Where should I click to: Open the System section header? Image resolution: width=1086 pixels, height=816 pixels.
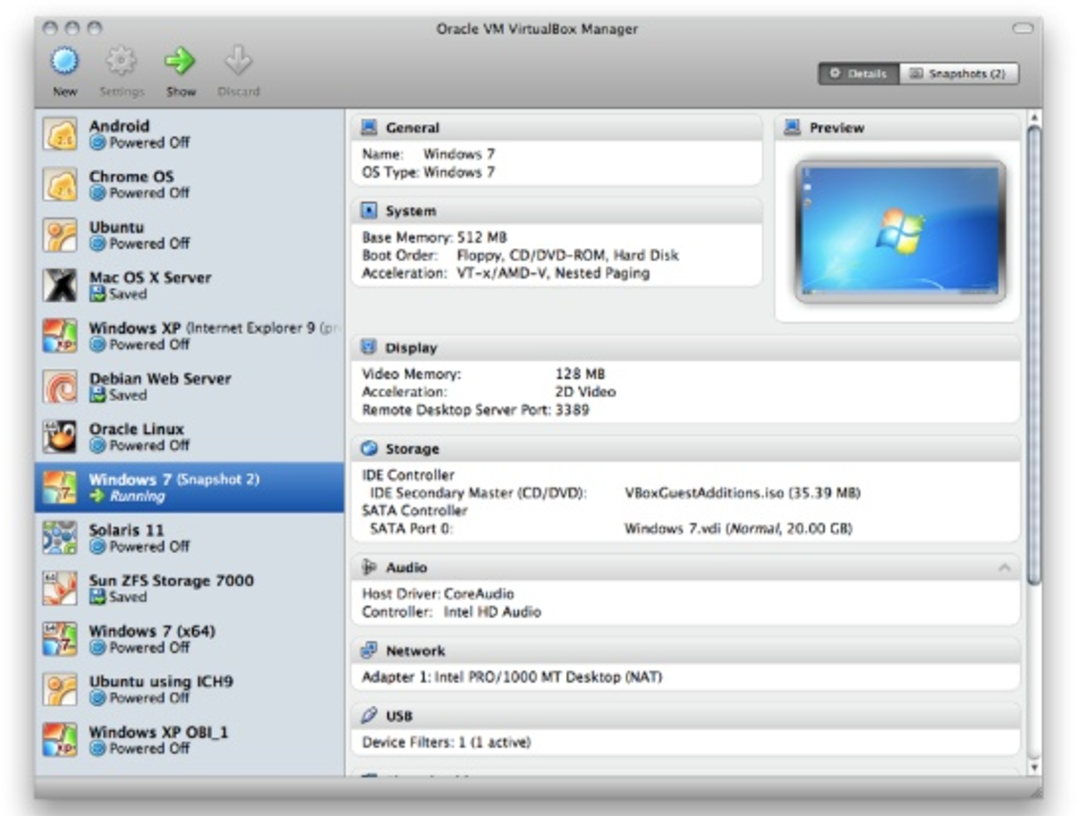pos(557,211)
